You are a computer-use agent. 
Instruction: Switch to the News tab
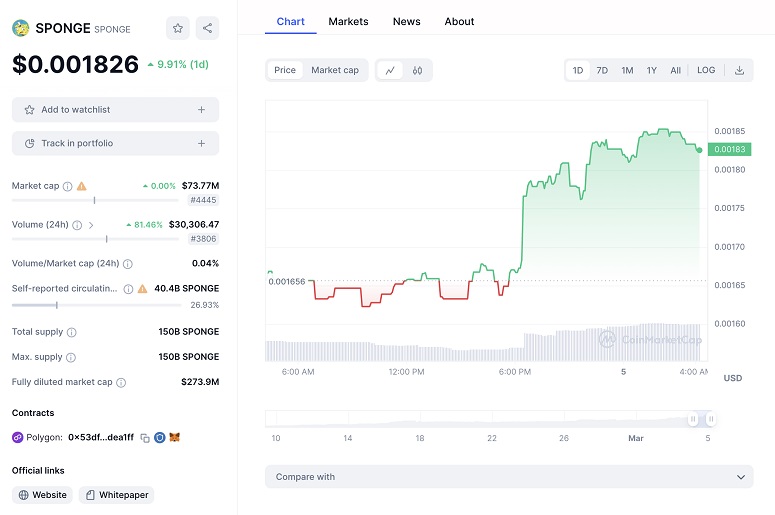406,21
